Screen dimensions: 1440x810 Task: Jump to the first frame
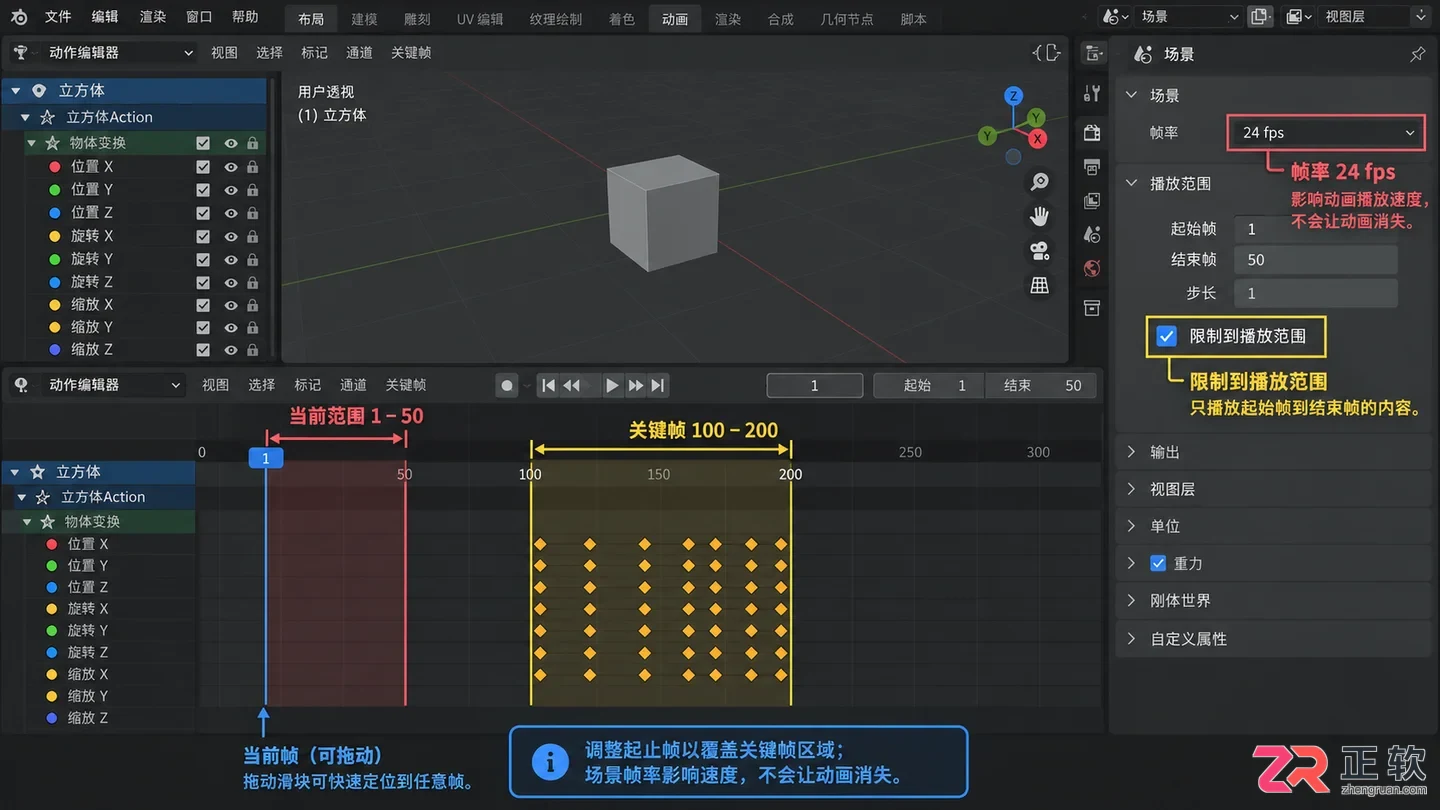click(x=548, y=385)
